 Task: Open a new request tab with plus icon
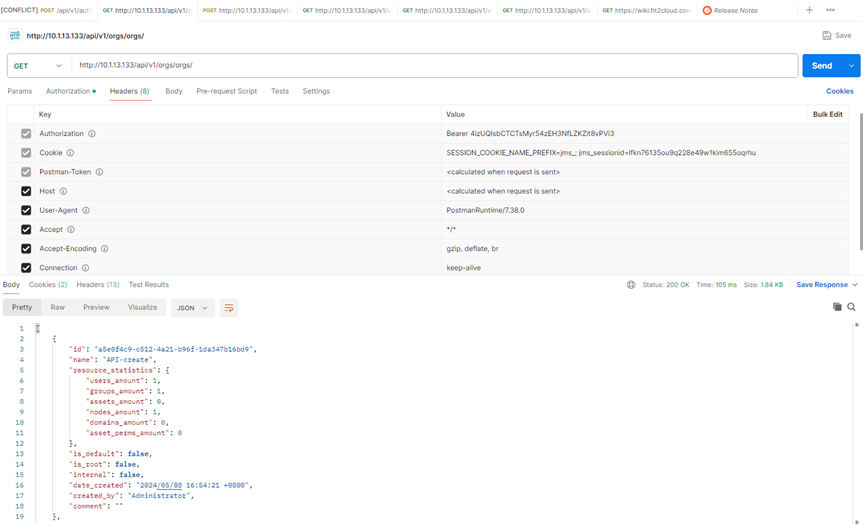coord(809,10)
